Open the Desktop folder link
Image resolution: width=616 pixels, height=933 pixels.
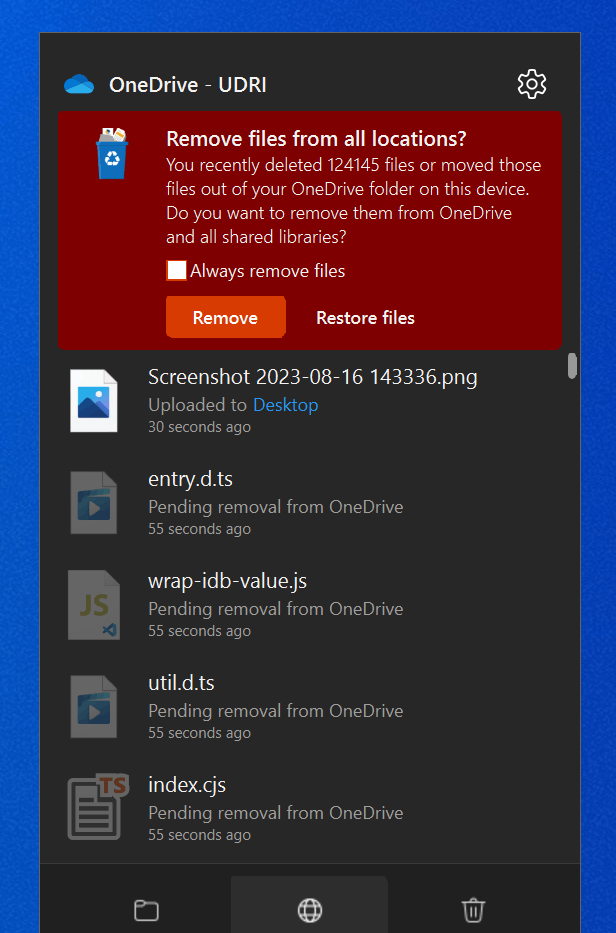(286, 405)
